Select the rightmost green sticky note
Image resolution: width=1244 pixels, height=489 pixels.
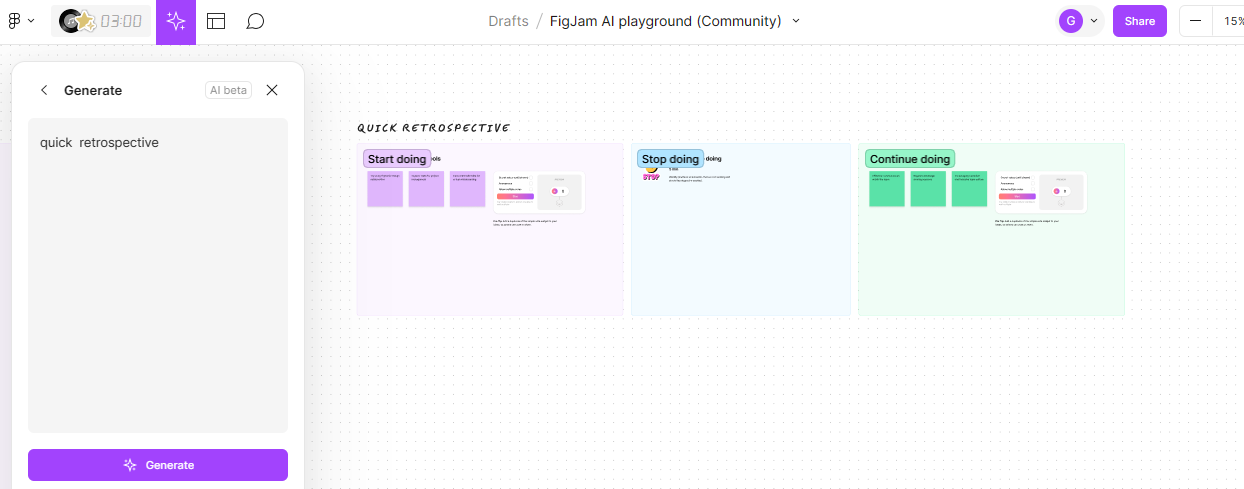pyautogui.click(x=969, y=189)
